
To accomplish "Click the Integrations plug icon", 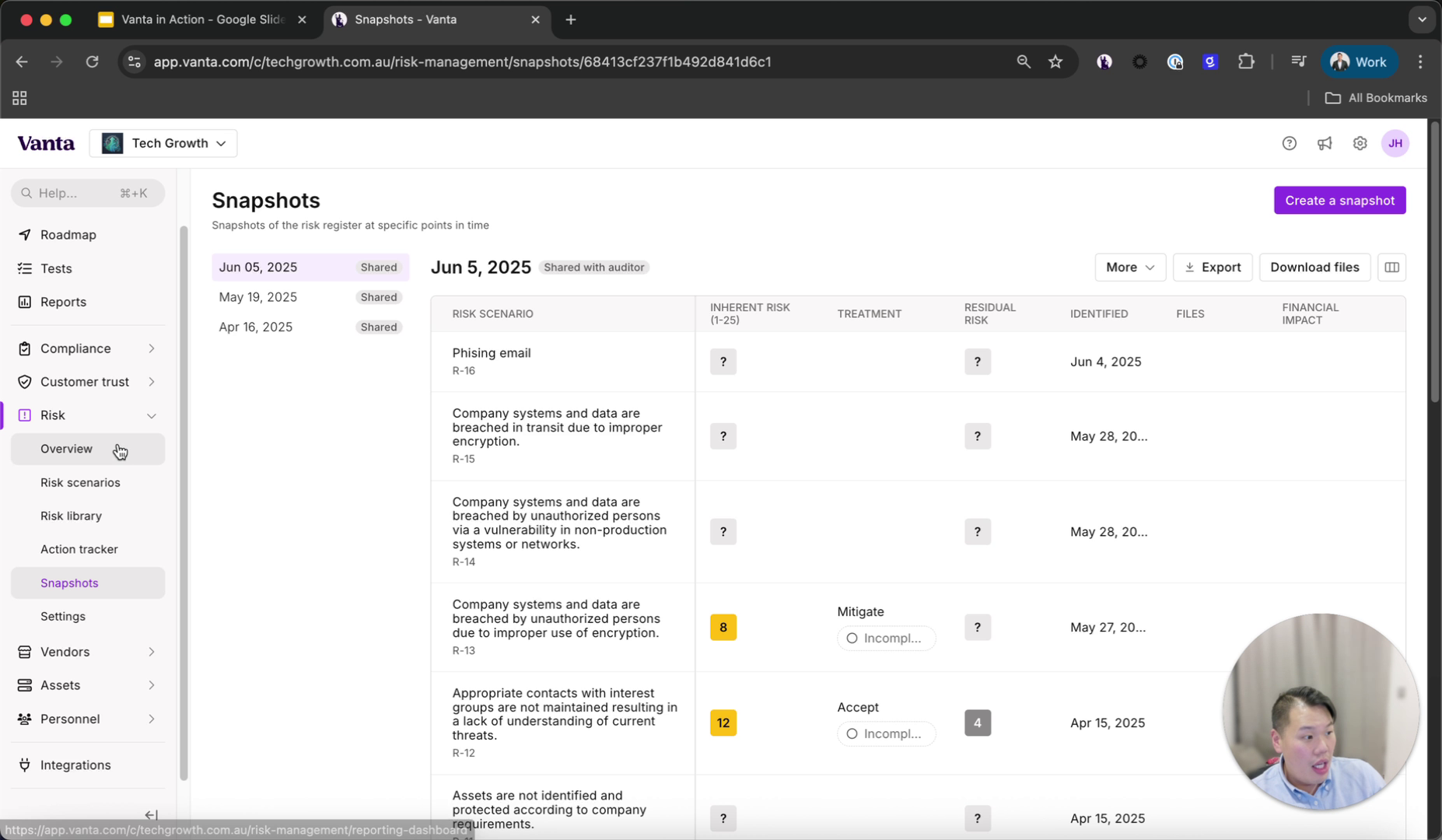I will pos(25,765).
